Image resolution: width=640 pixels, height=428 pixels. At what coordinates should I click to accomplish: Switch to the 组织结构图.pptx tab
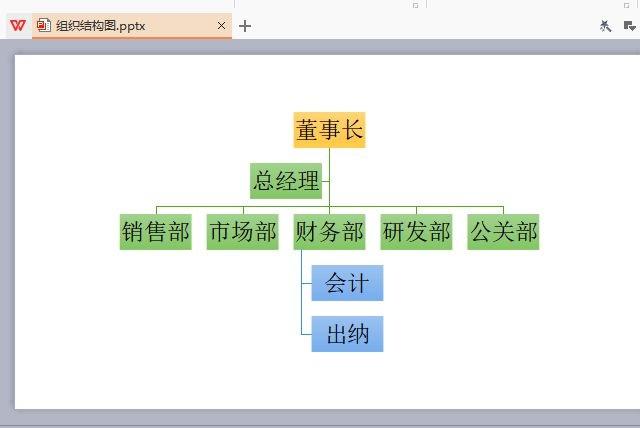132,26
